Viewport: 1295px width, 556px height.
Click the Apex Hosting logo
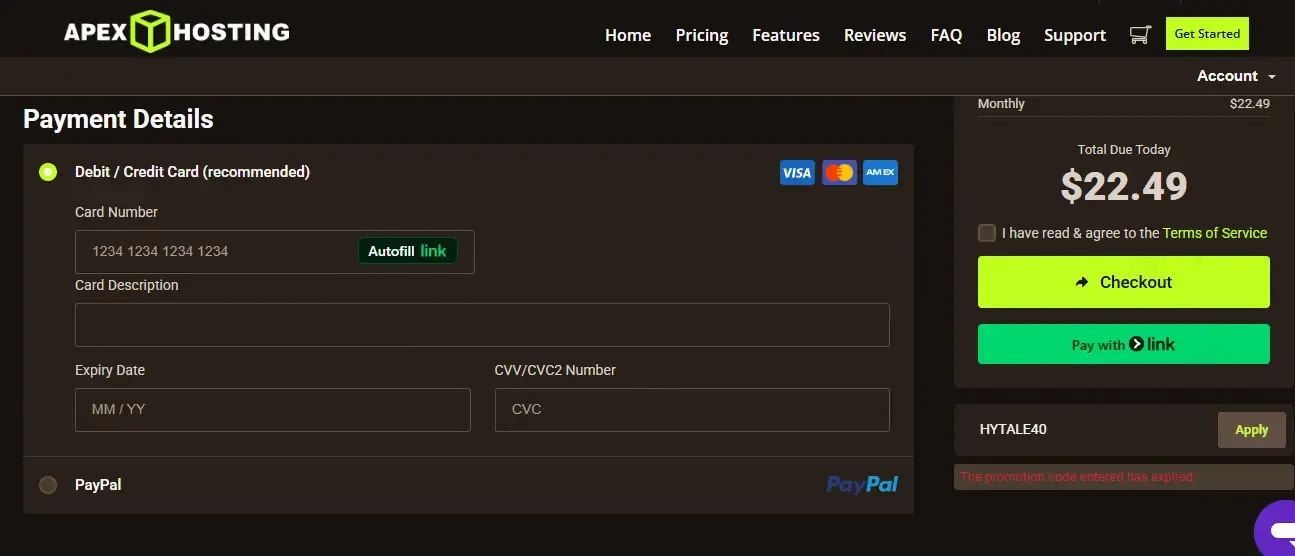click(177, 31)
